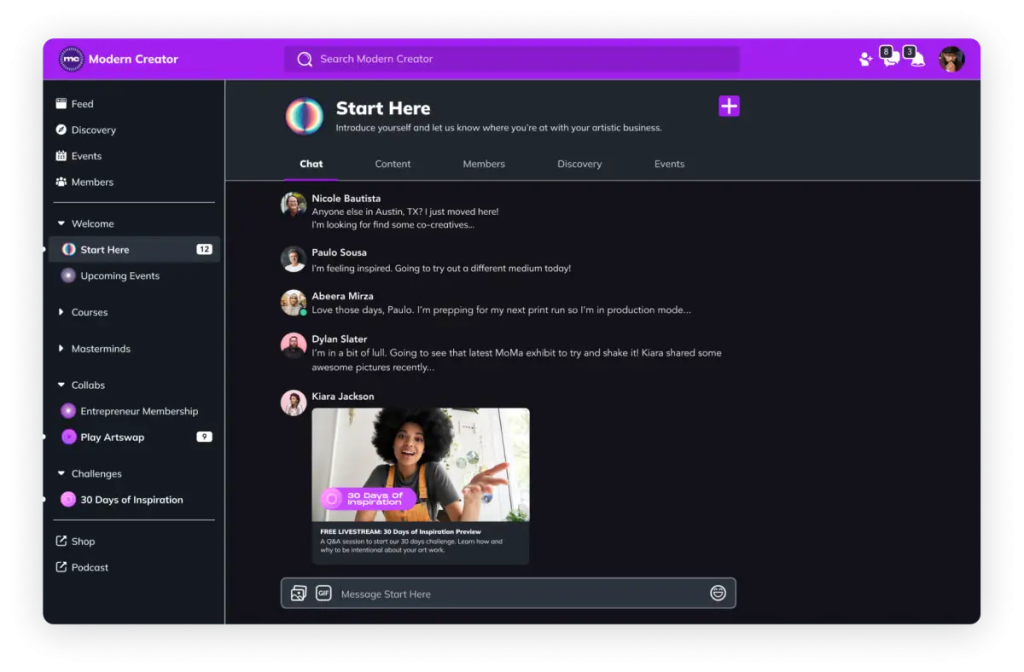
Task: Open the emoji picker in message box
Action: [x=717, y=593]
